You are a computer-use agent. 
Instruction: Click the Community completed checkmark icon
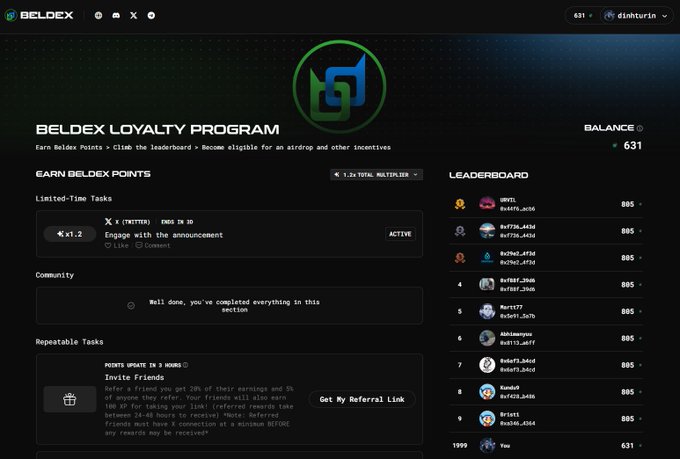(x=131, y=305)
